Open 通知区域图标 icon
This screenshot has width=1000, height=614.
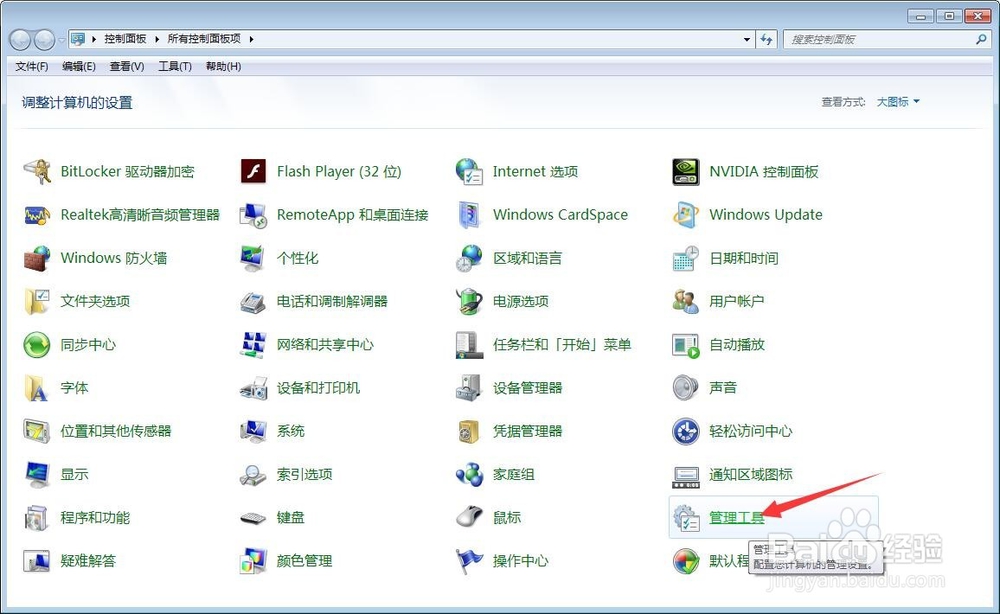point(686,476)
